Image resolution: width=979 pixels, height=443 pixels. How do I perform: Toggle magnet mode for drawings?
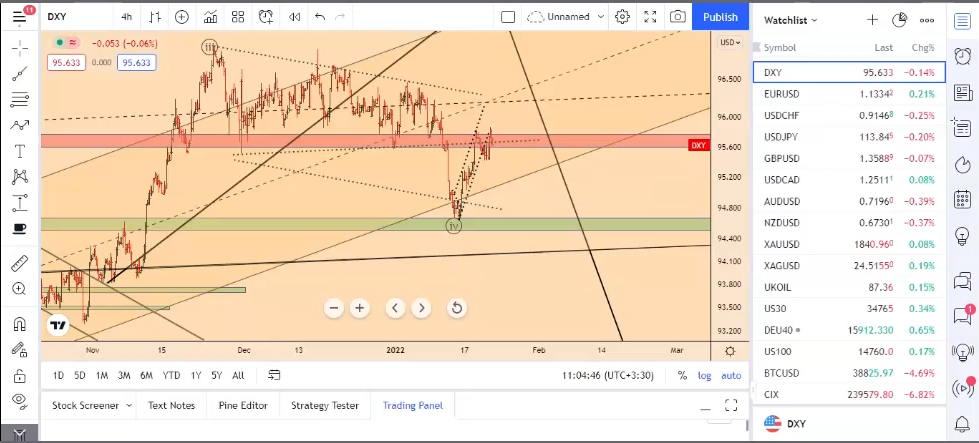[x=19, y=324]
